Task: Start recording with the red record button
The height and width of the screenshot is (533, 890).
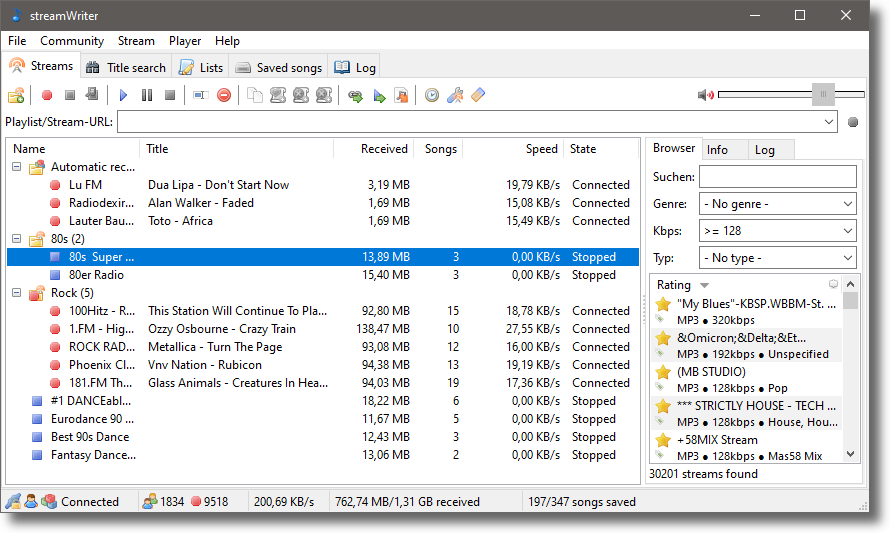Action: 47,95
